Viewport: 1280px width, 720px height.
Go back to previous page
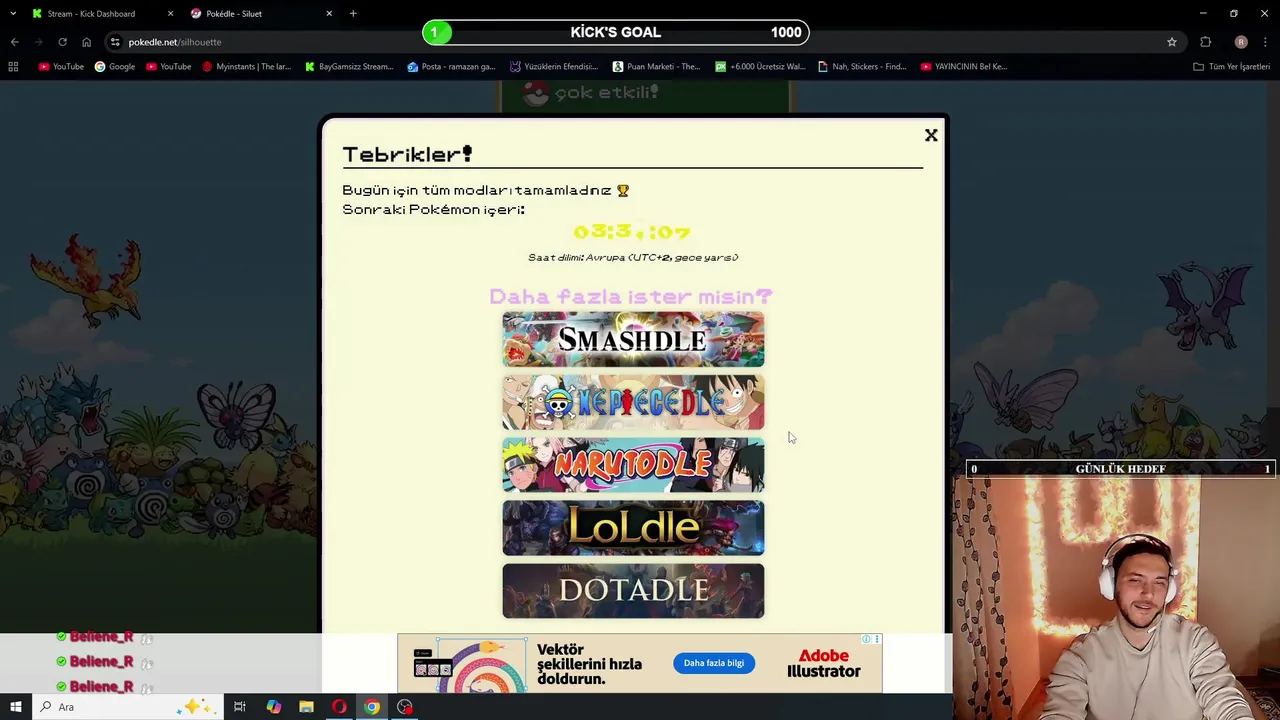coord(14,42)
